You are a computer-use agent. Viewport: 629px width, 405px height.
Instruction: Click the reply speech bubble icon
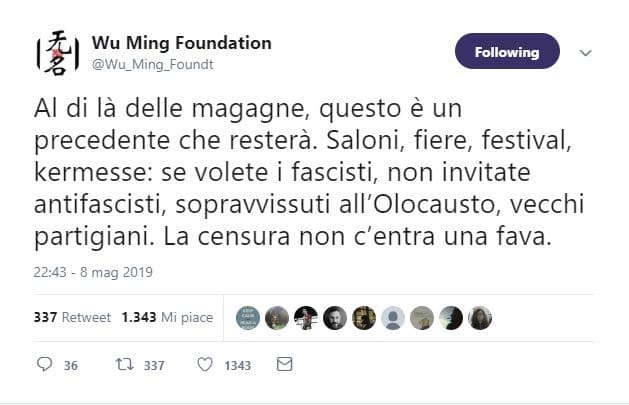[x=44, y=365]
